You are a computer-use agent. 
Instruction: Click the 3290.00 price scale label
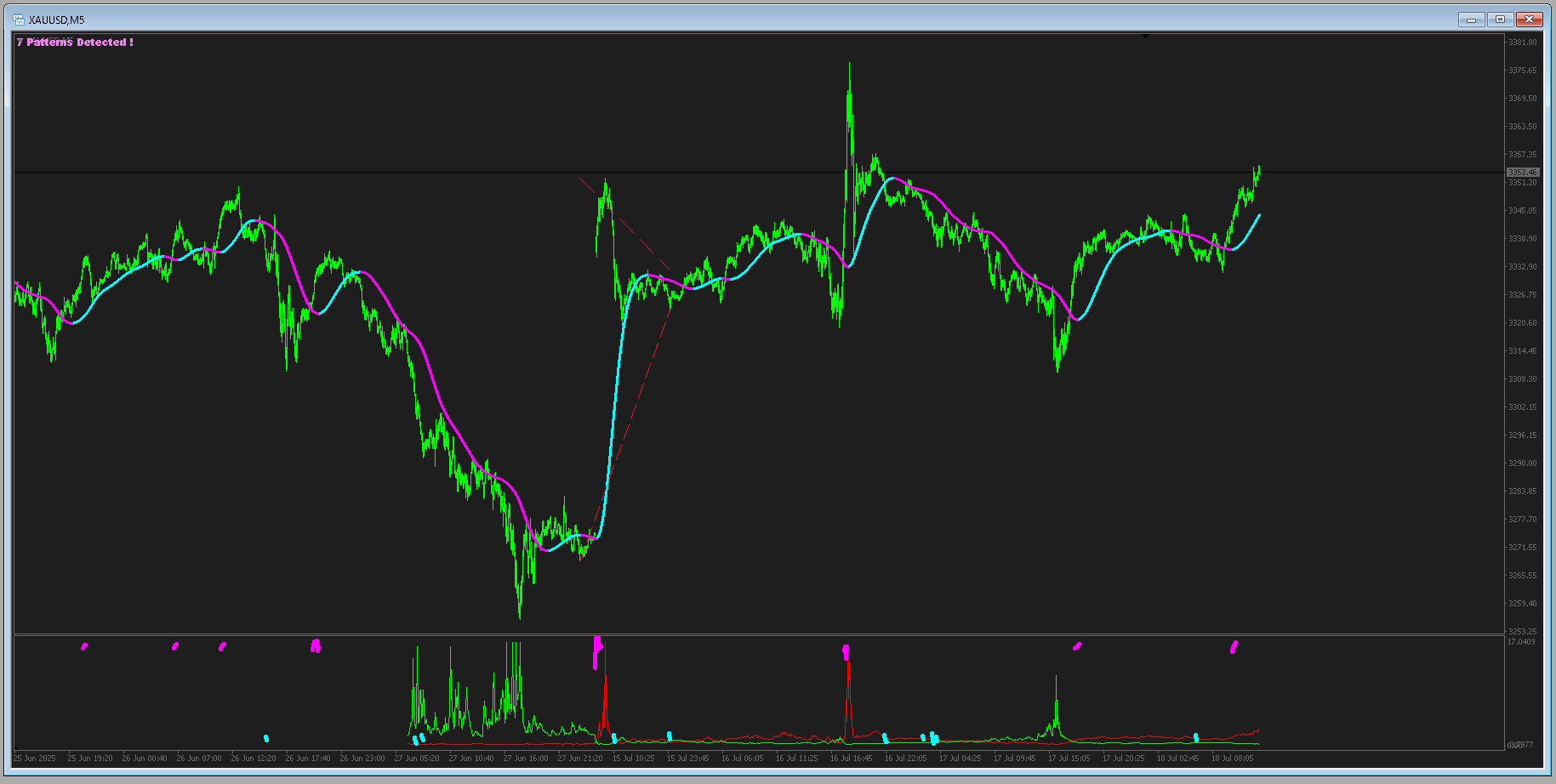pos(1523,463)
